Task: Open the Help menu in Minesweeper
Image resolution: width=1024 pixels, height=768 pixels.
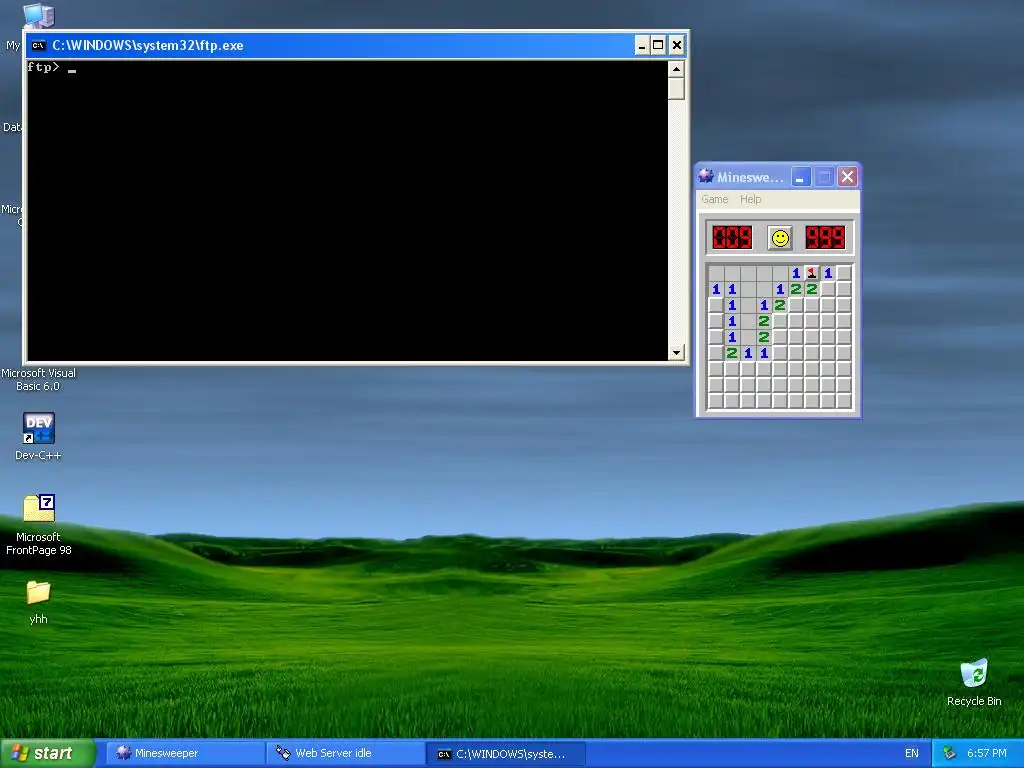Action: click(x=750, y=199)
